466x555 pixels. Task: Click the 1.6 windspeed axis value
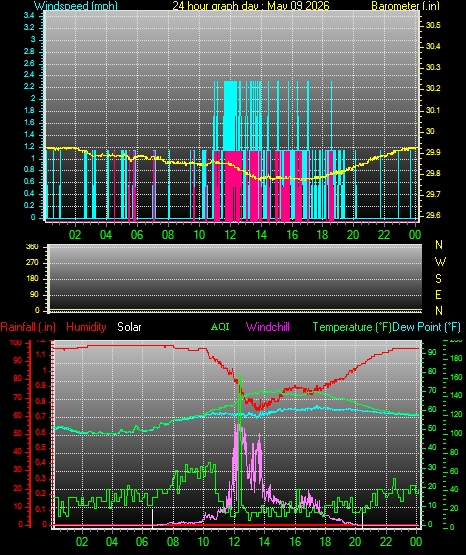[29, 122]
